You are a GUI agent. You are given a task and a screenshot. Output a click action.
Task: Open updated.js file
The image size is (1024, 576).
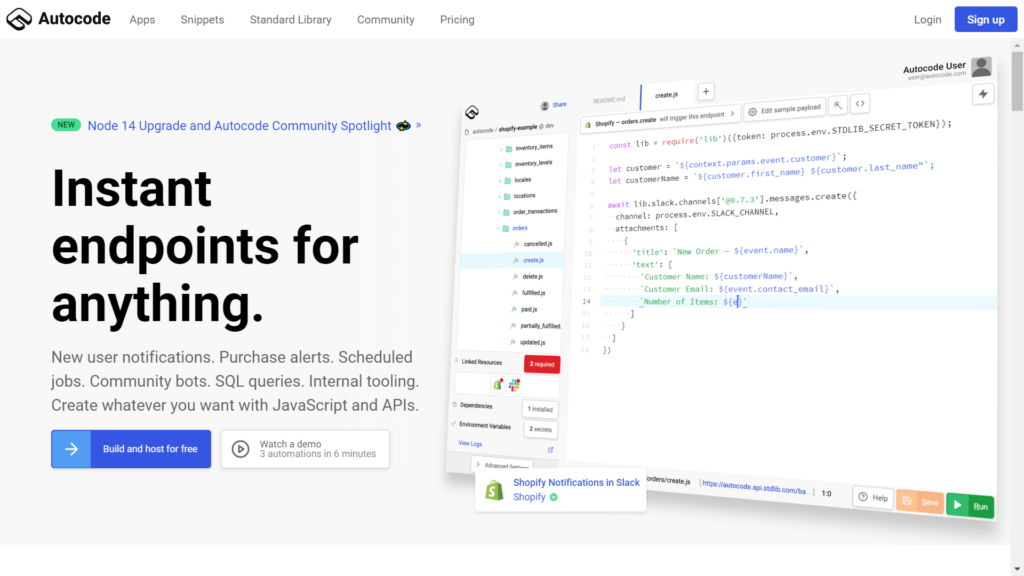(528, 342)
